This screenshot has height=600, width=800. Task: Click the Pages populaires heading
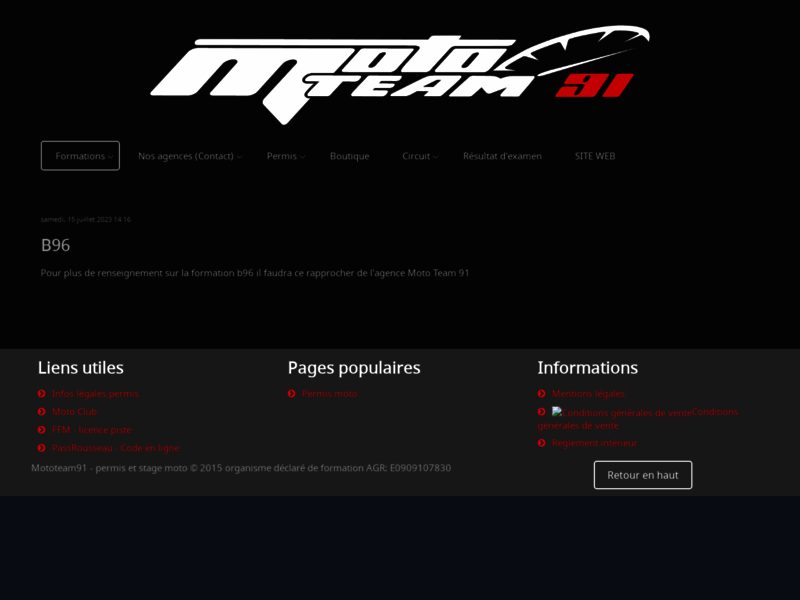pos(354,367)
